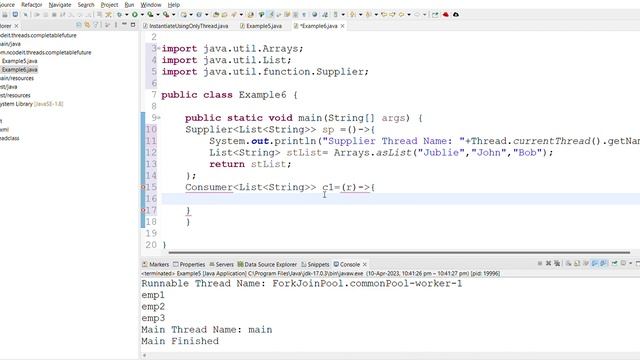This screenshot has height=360, width=640.
Task: Toggle Link with Editor in Package Explorer
Action: point(87,25)
